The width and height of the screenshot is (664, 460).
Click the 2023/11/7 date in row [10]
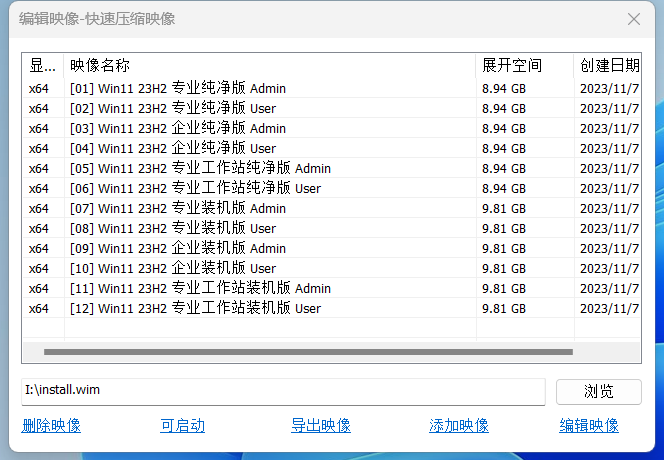tap(609, 269)
